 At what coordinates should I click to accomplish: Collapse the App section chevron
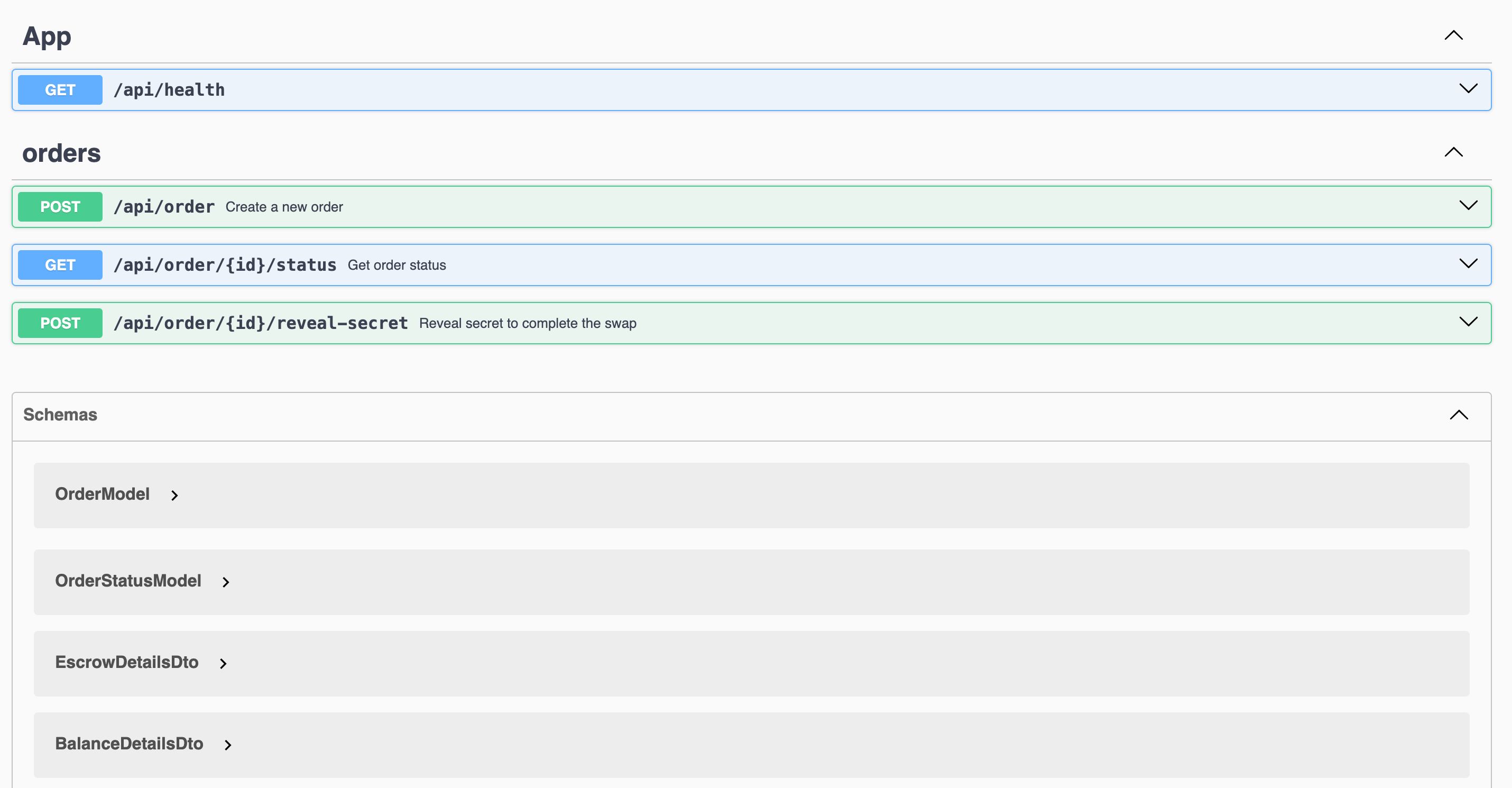tap(1453, 35)
